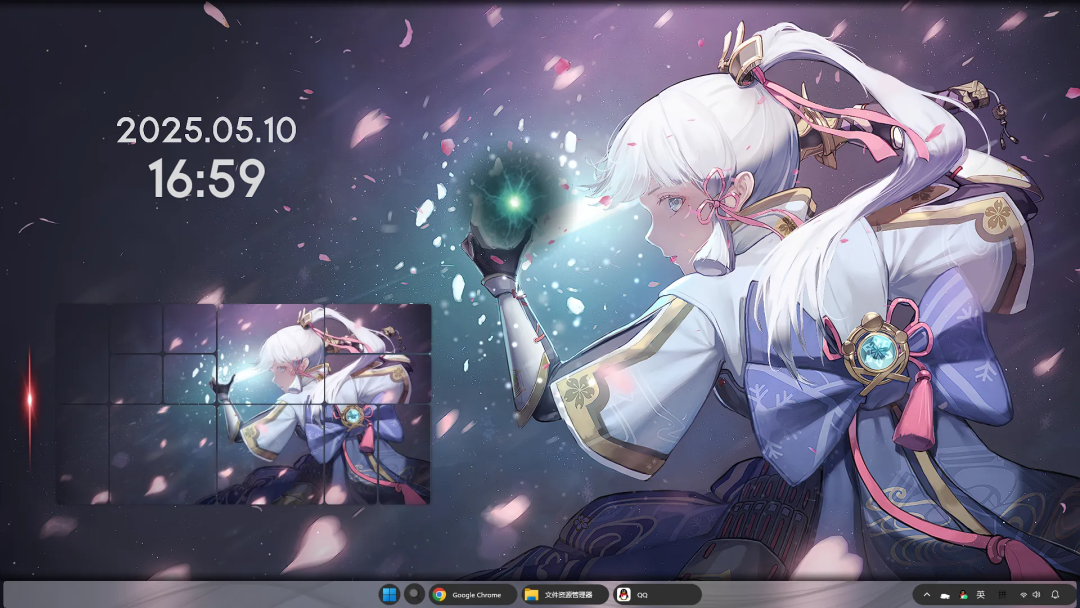Expand the hidden system tray icons chevron
The height and width of the screenshot is (608, 1080).
pyautogui.click(x=926, y=595)
